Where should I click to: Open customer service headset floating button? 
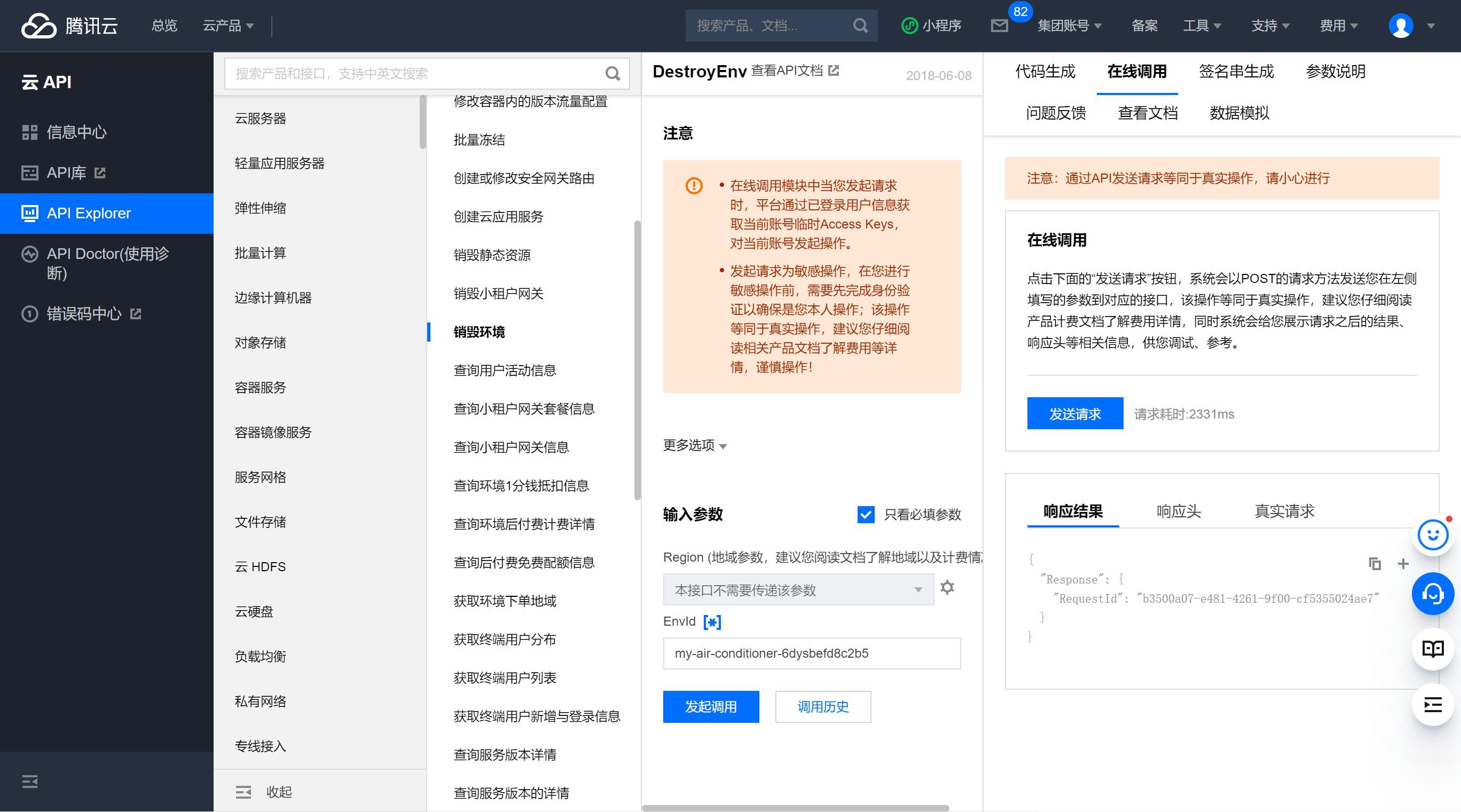tap(1433, 594)
